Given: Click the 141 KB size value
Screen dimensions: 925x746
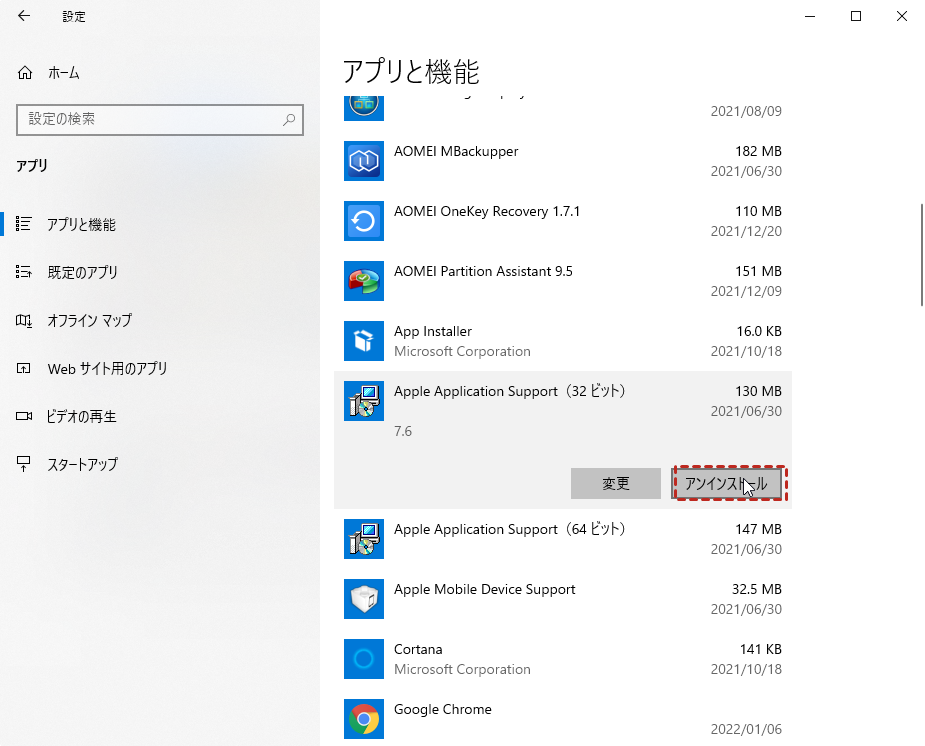Looking at the screenshot, I should (760, 649).
